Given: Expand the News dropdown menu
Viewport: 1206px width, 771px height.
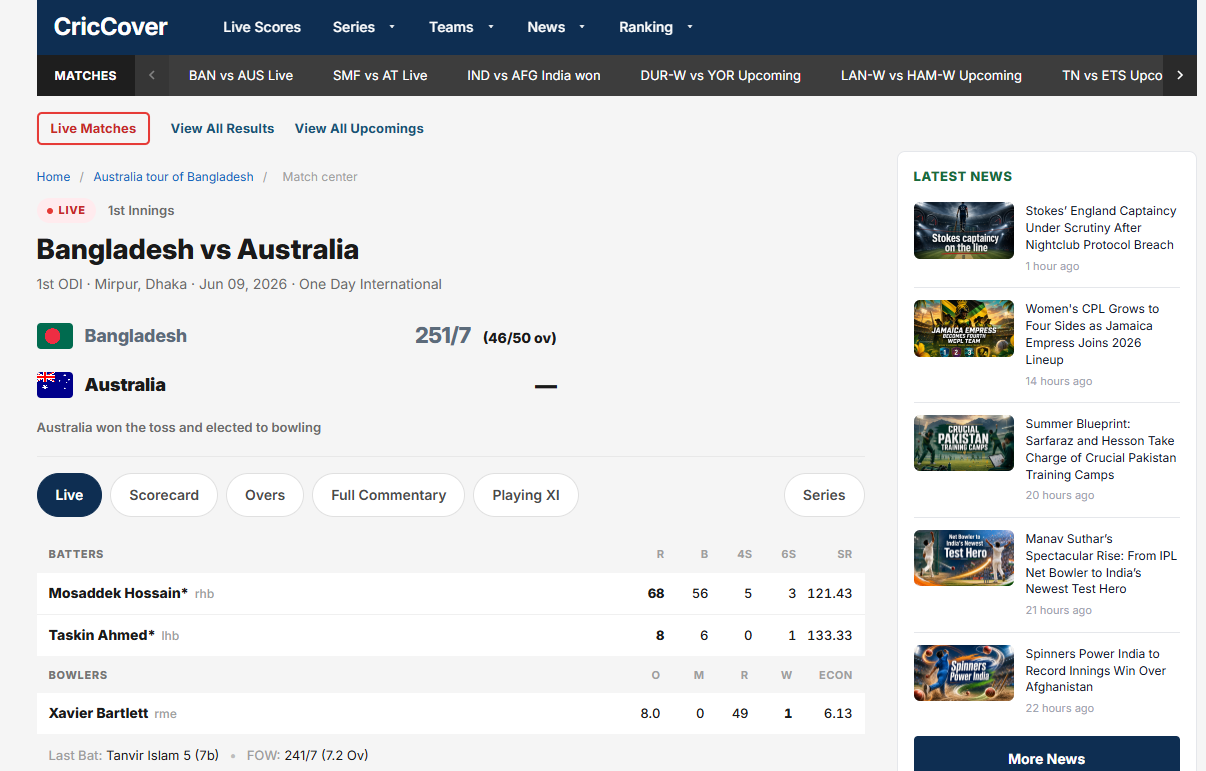Looking at the screenshot, I should [556, 27].
